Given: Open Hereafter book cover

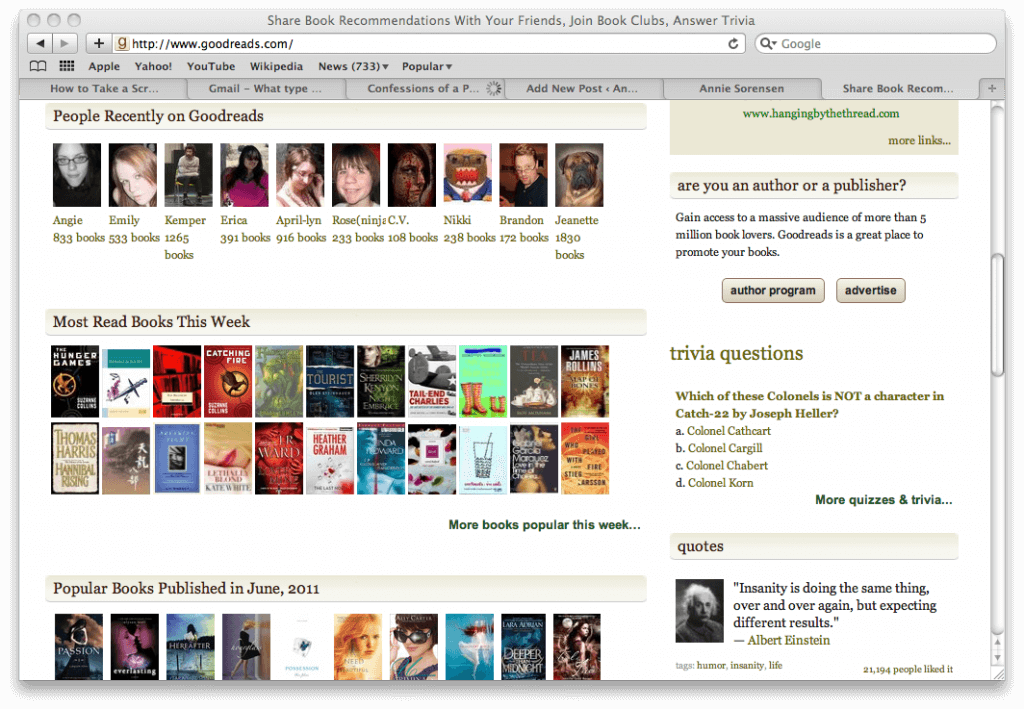Looking at the screenshot, I should (190, 646).
